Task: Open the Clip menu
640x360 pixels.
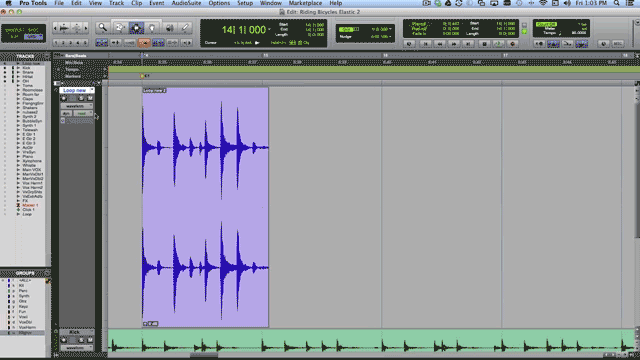Action: click(137, 3)
